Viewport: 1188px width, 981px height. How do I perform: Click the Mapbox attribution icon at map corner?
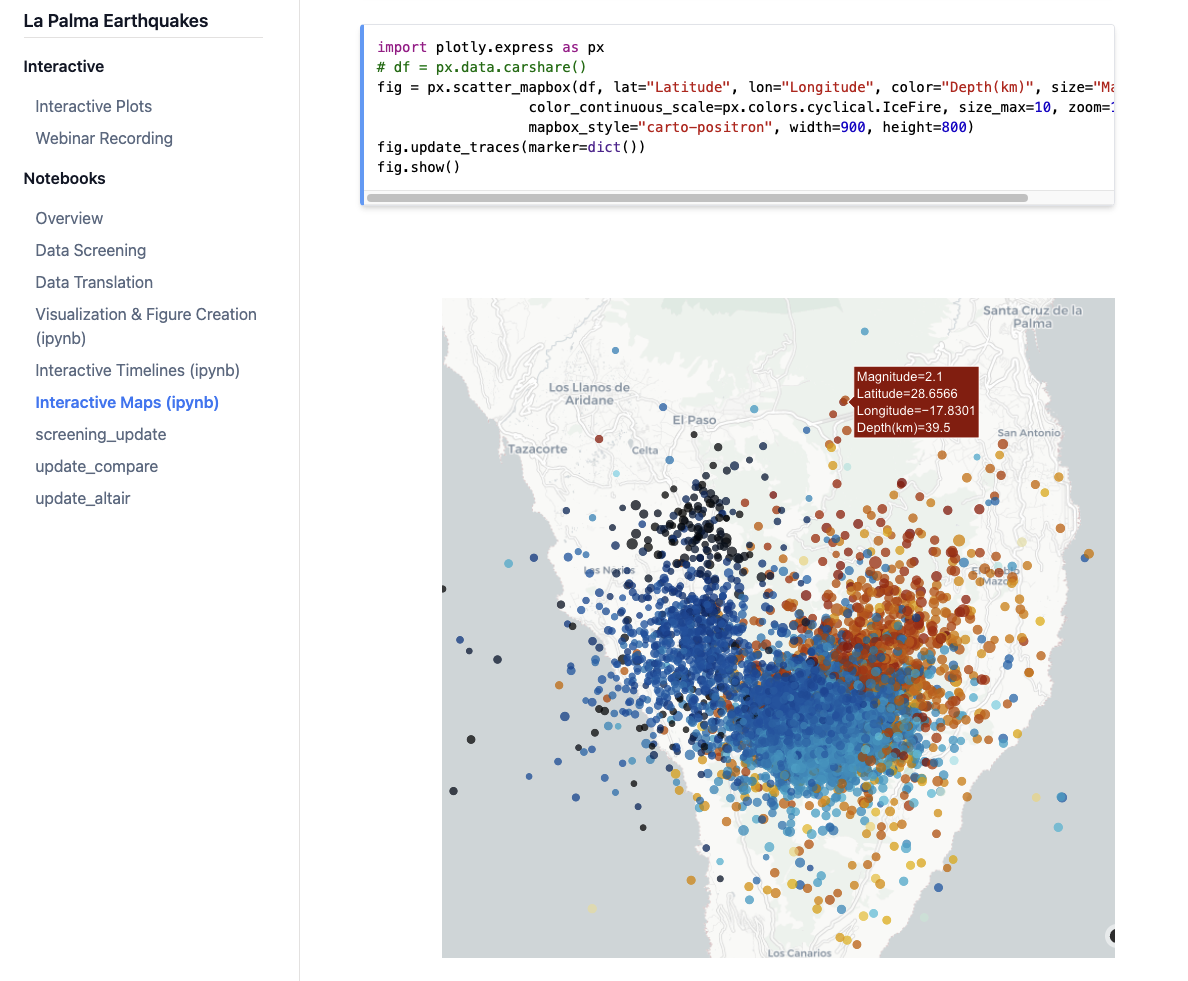point(1111,935)
